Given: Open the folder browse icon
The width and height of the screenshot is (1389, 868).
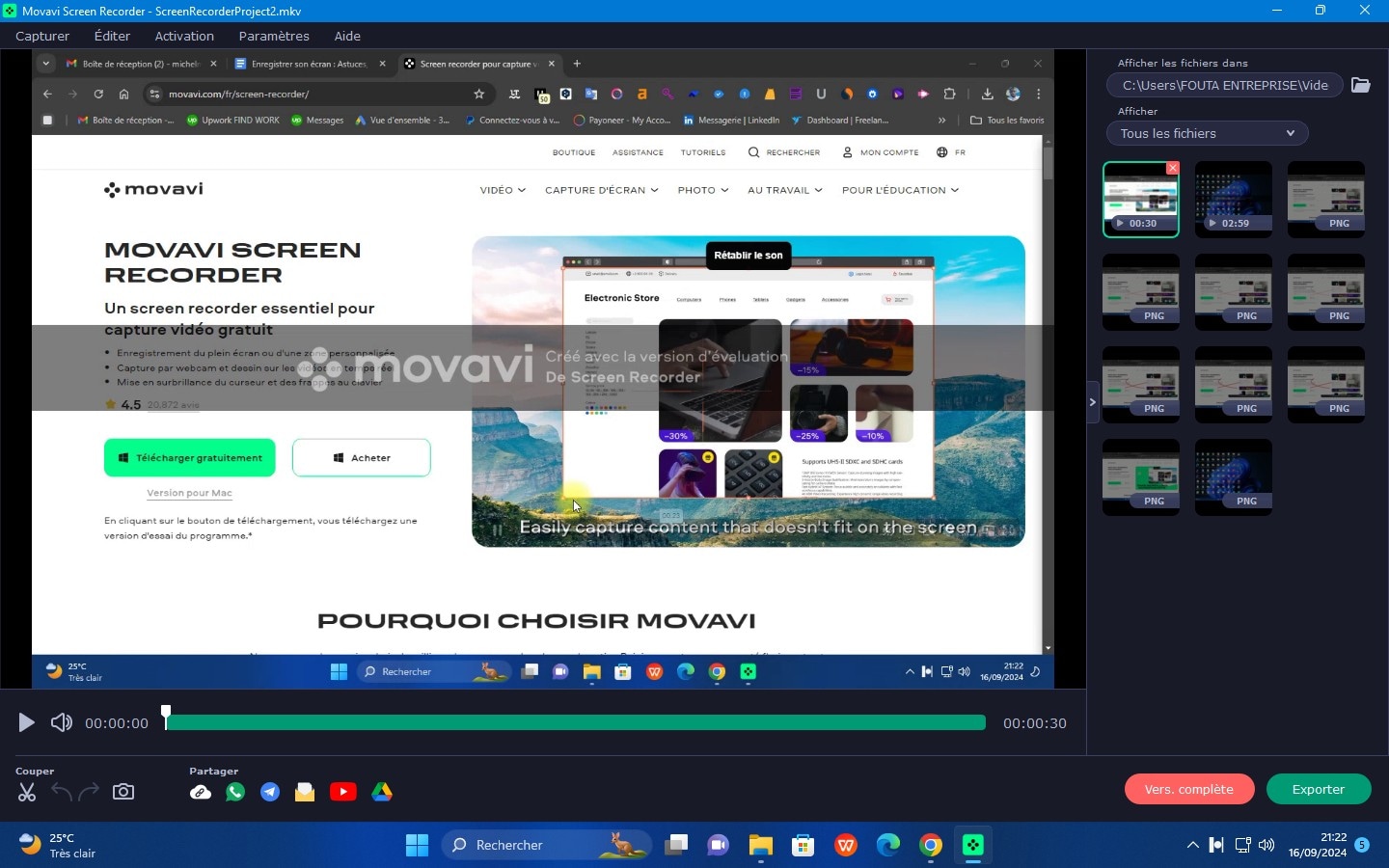Looking at the screenshot, I should coord(1361,85).
